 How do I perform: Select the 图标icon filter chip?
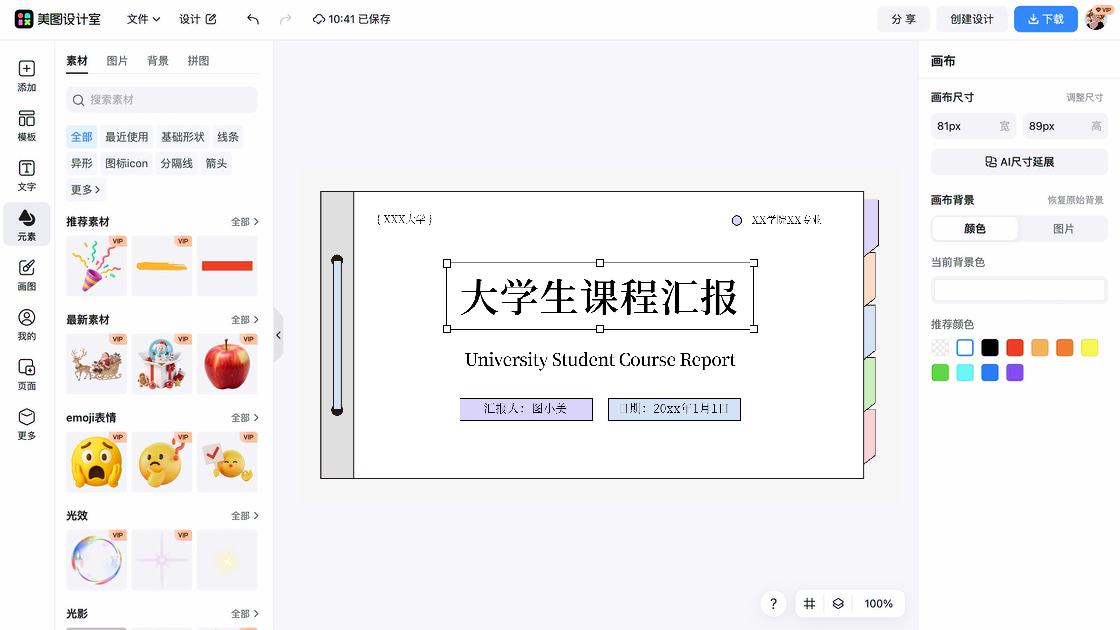(126, 164)
